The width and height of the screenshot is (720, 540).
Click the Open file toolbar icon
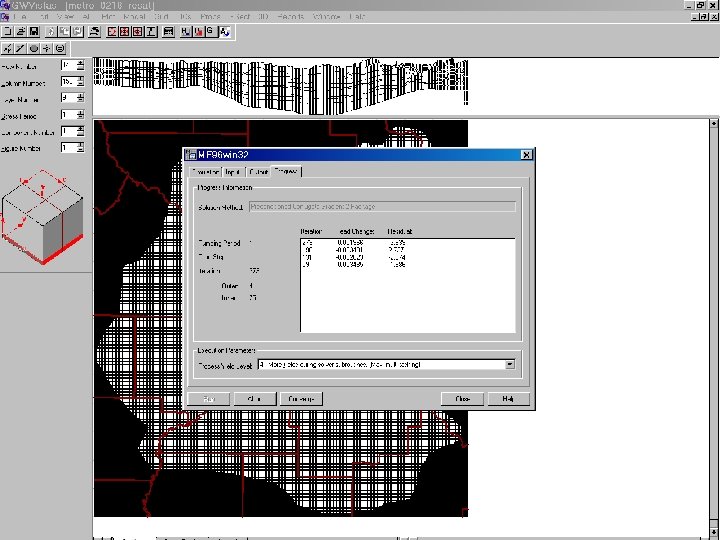tap(21, 32)
